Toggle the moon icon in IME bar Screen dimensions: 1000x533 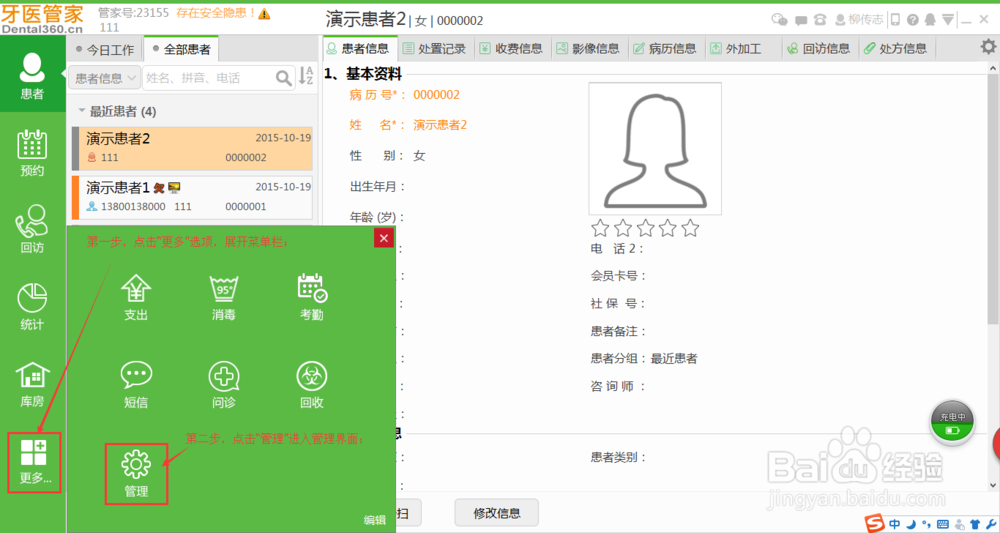[912, 524]
